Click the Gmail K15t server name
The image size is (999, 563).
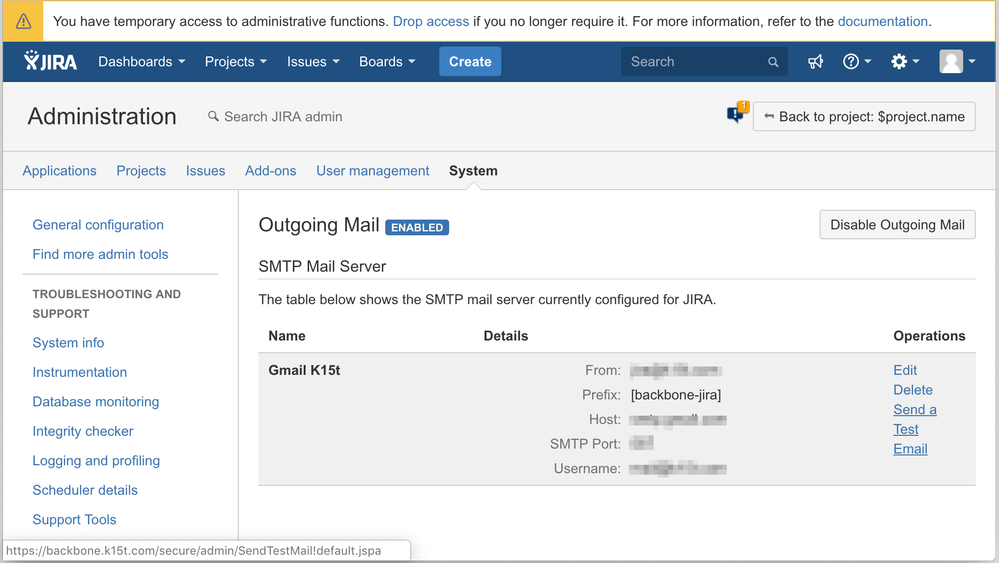point(304,370)
